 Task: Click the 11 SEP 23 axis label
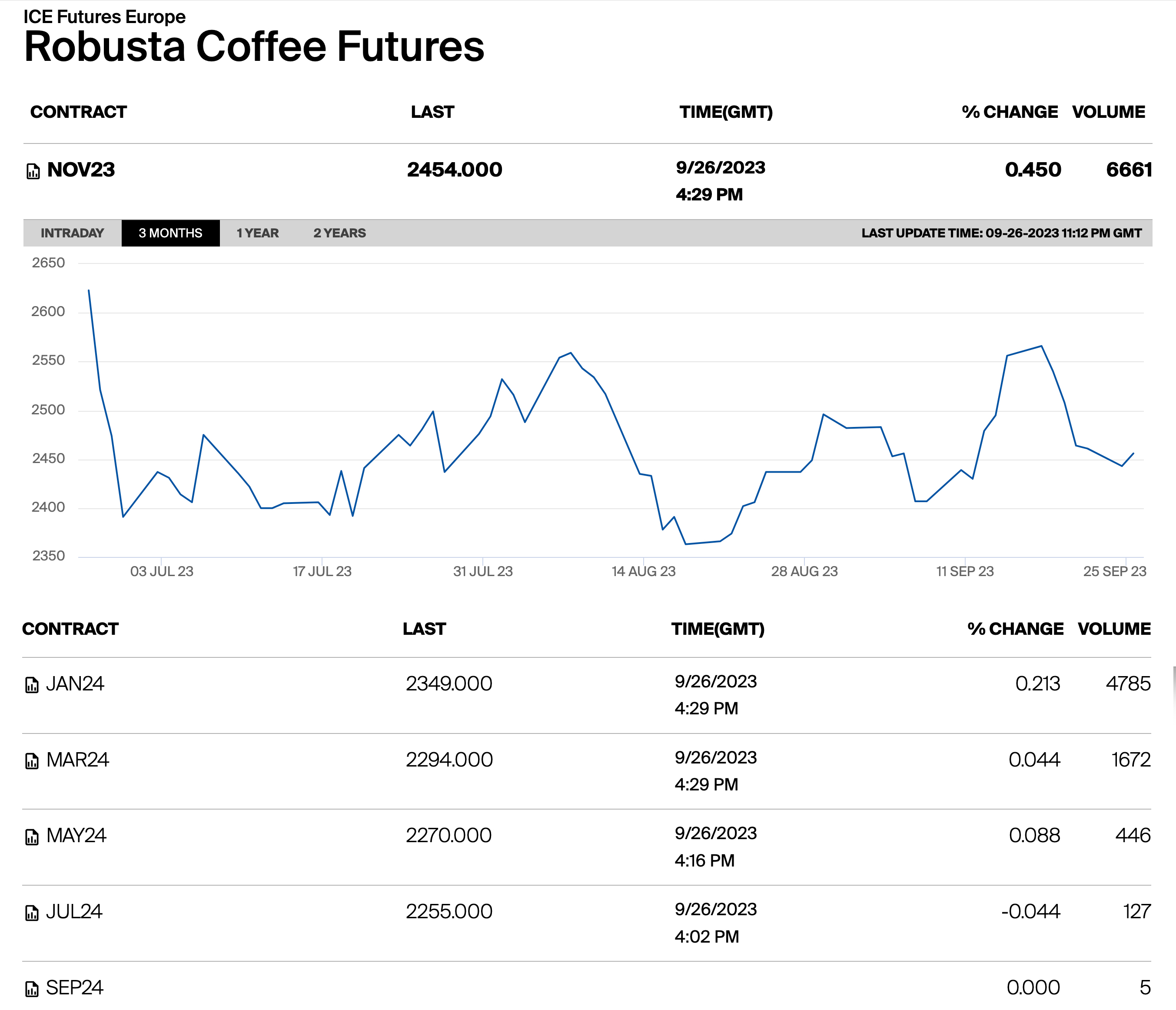click(x=965, y=572)
